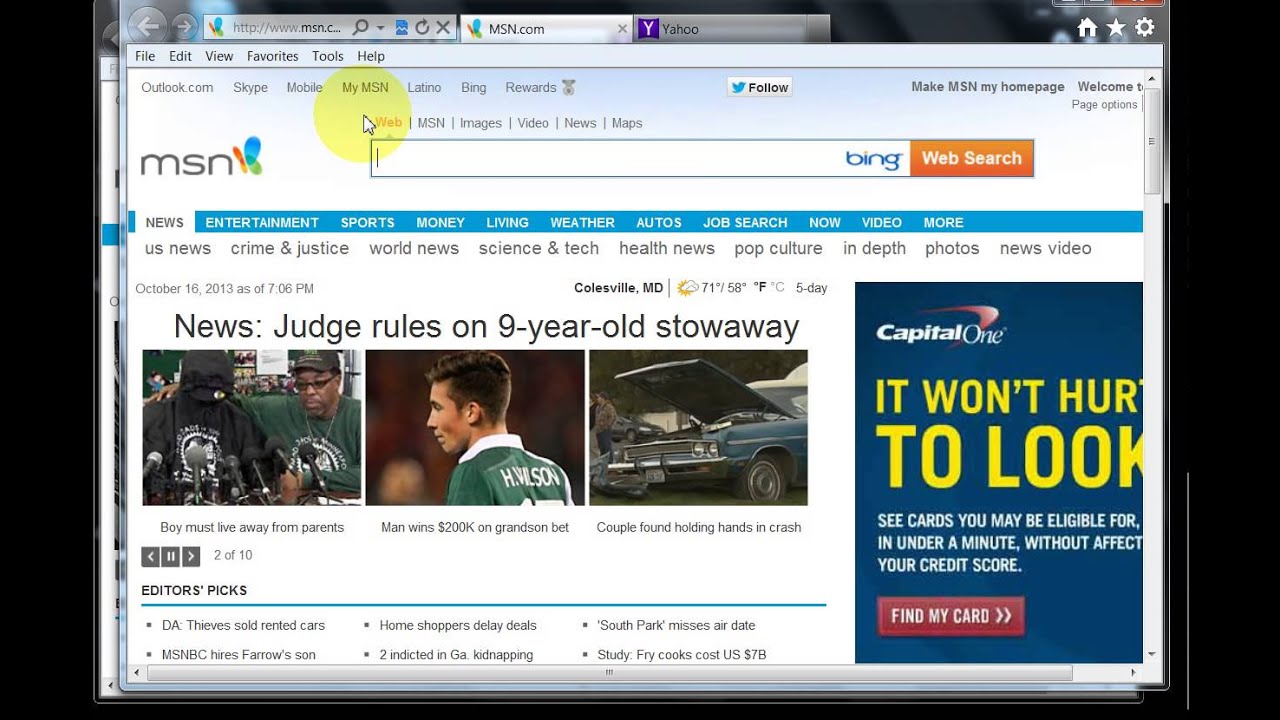Open the crashed blue car thumbnail
Image resolution: width=1280 pixels, height=720 pixels.
(698, 427)
